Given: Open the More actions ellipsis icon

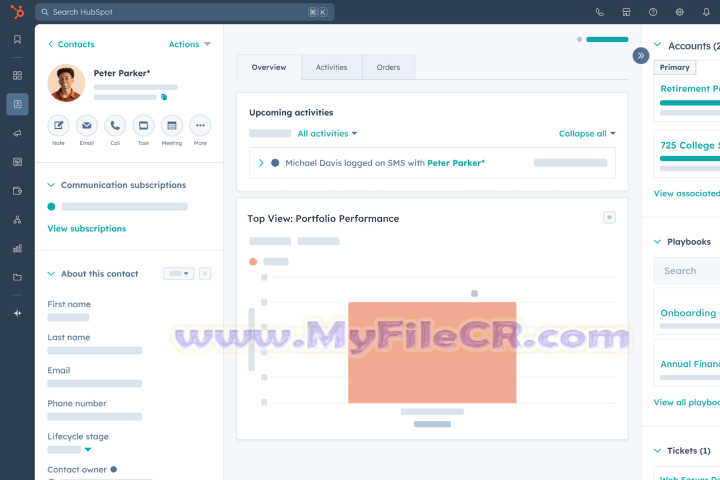Looking at the screenshot, I should [x=200, y=125].
